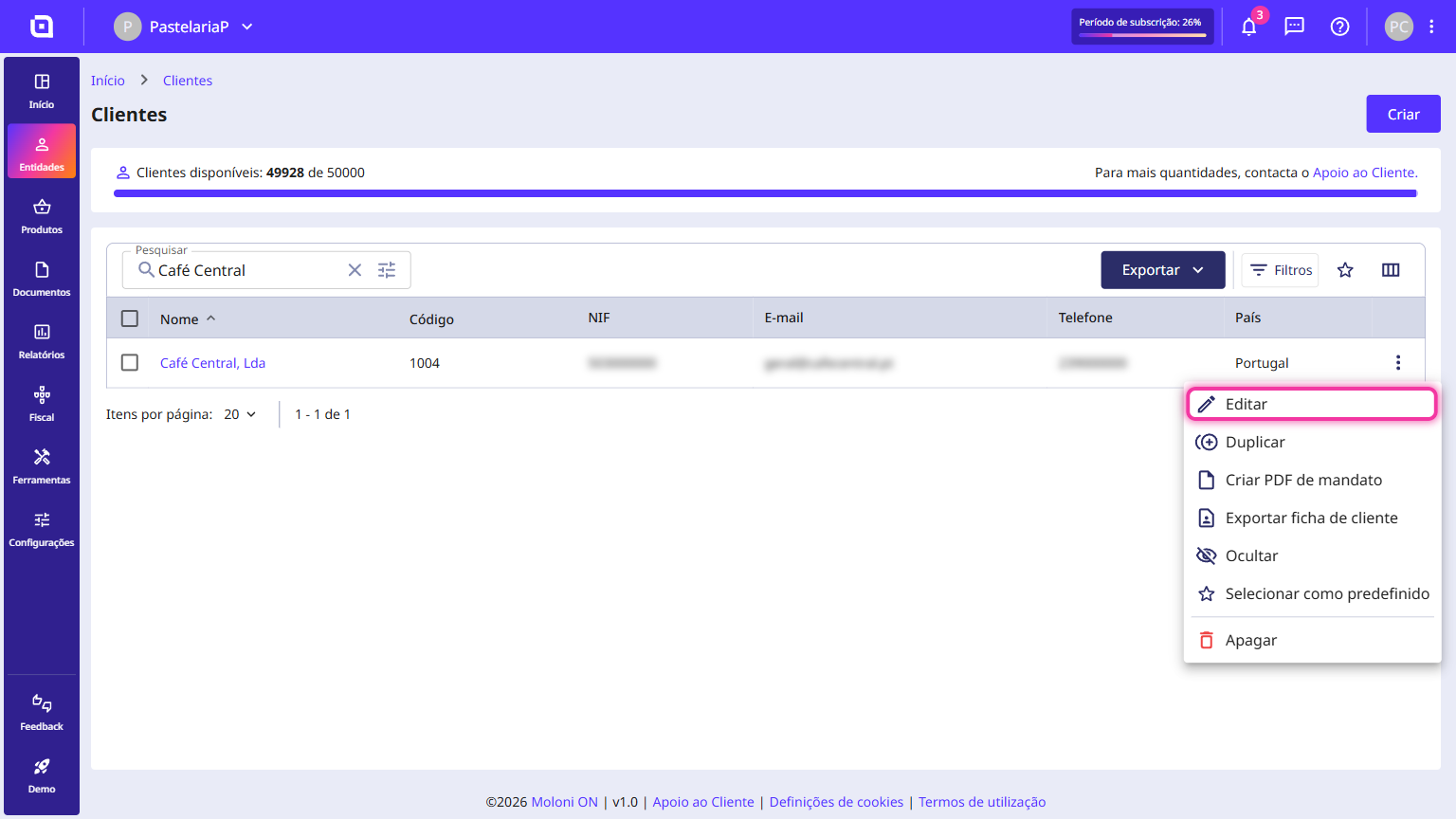Open Documentos in the sidebar
The width and height of the screenshot is (1456, 819).
pos(42,280)
